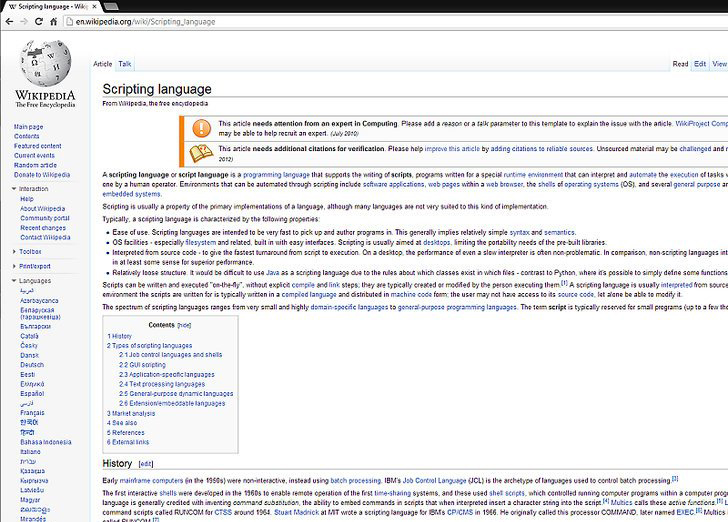Collapse the Interaction sidebar section
The height and width of the screenshot is (522, 728).
pos(14,189)
